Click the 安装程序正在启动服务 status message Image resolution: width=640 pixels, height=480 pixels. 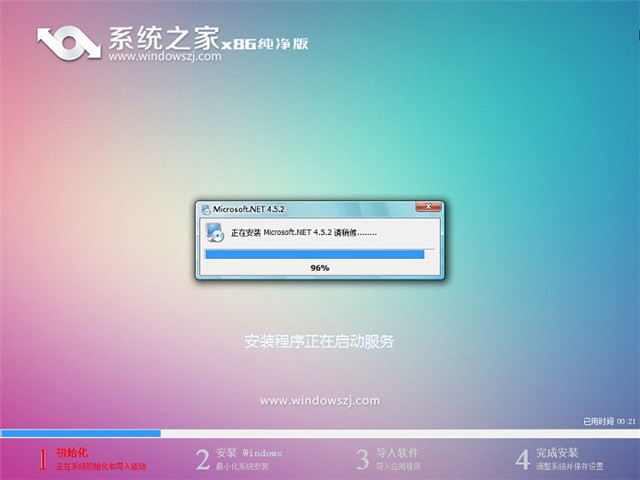tap(319, 341)
